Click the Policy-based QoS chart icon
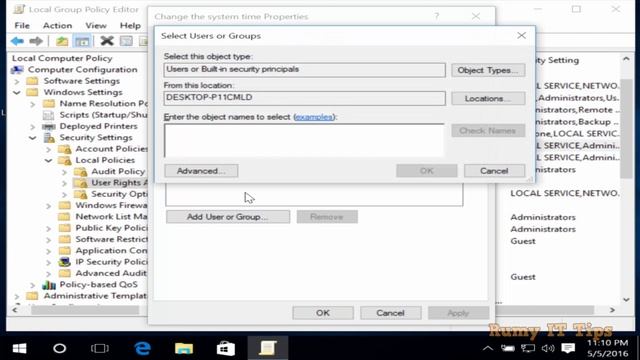 point(49,284)
